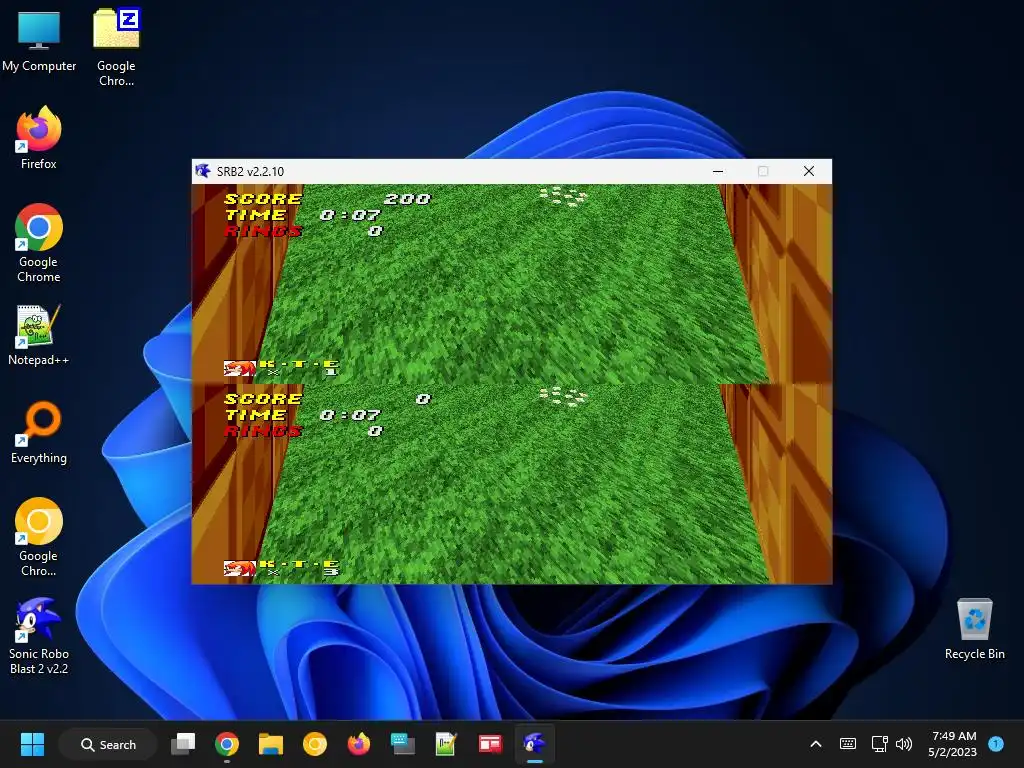Click bottom player's SCORE 0 value
This screenshot has height=768, width=1024.
(423, 399)
